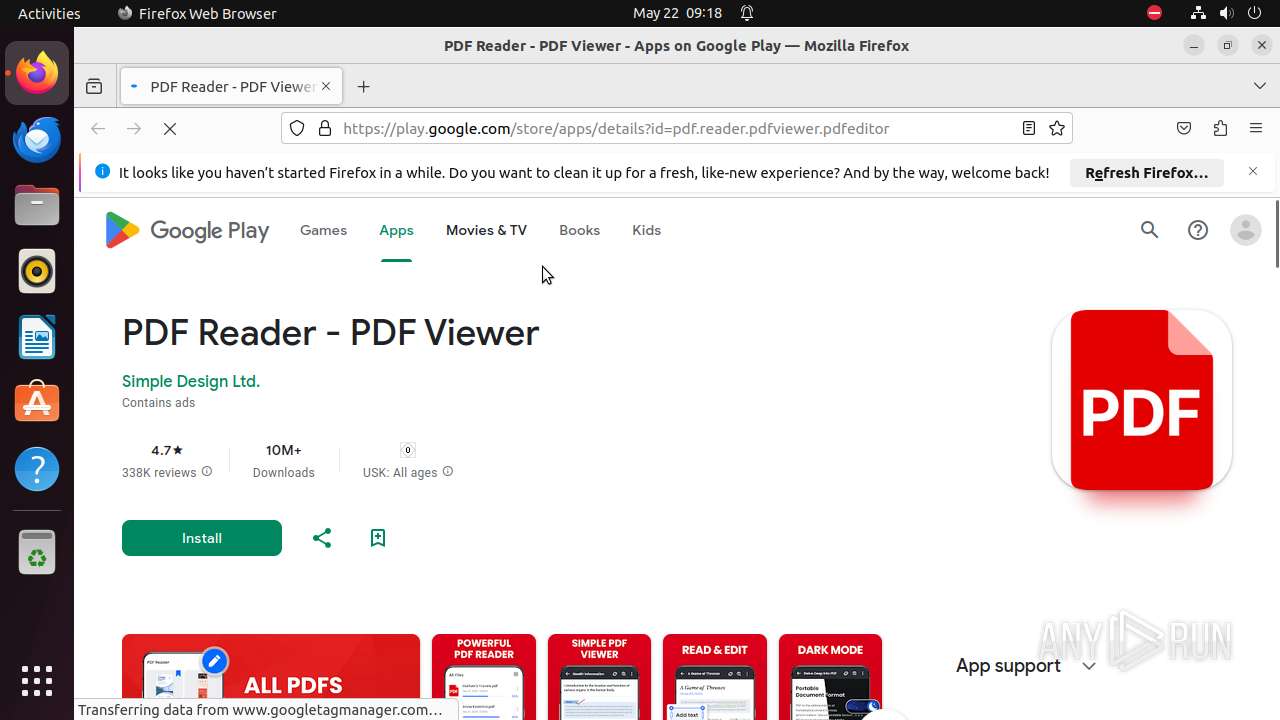Open Firefox View recent browsing

pos(94,87)
